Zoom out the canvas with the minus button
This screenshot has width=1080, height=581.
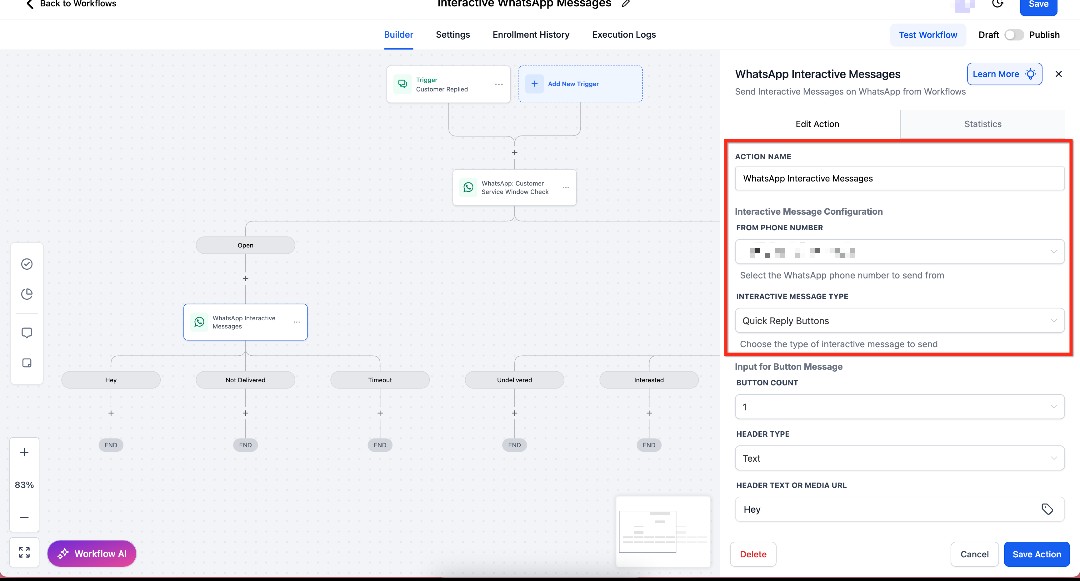24,517
